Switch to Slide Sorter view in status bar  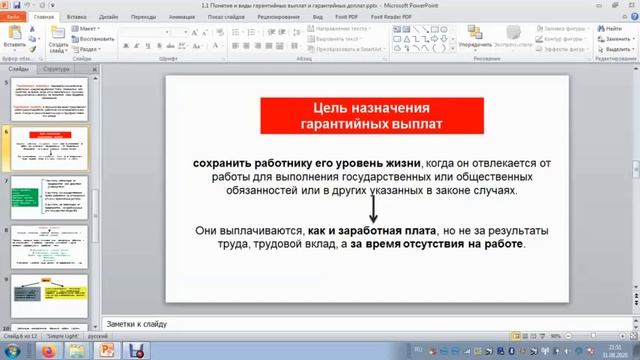(x=525, y=336)
